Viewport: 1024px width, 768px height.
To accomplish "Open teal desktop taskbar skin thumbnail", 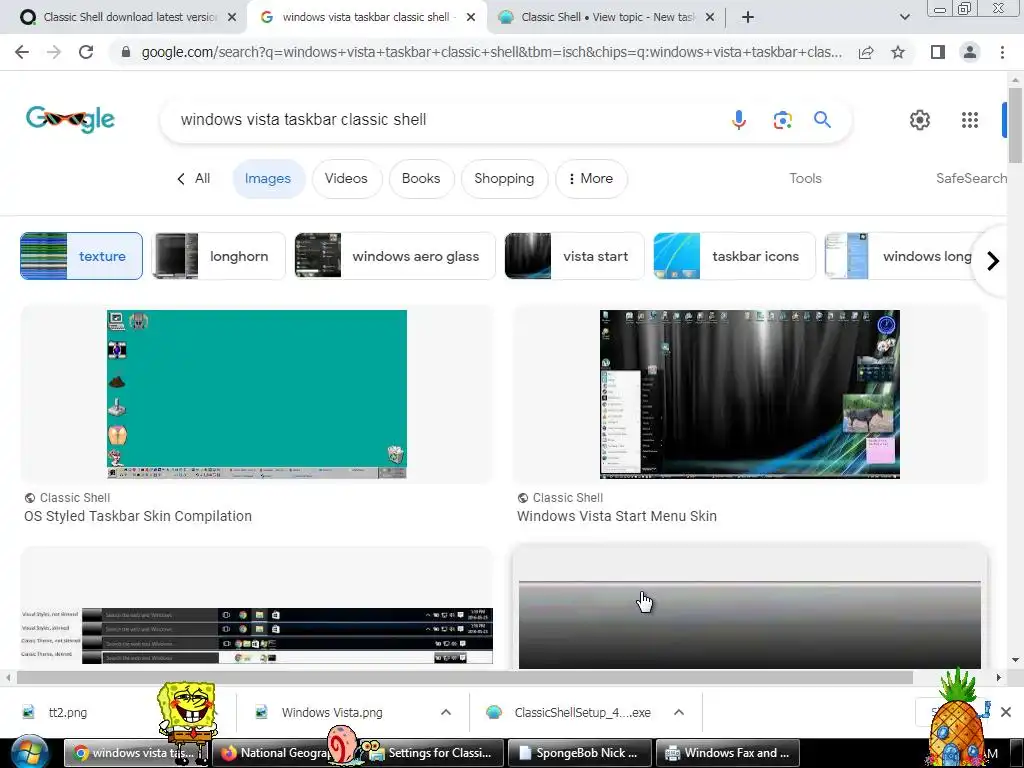I will tap(257, 394).
